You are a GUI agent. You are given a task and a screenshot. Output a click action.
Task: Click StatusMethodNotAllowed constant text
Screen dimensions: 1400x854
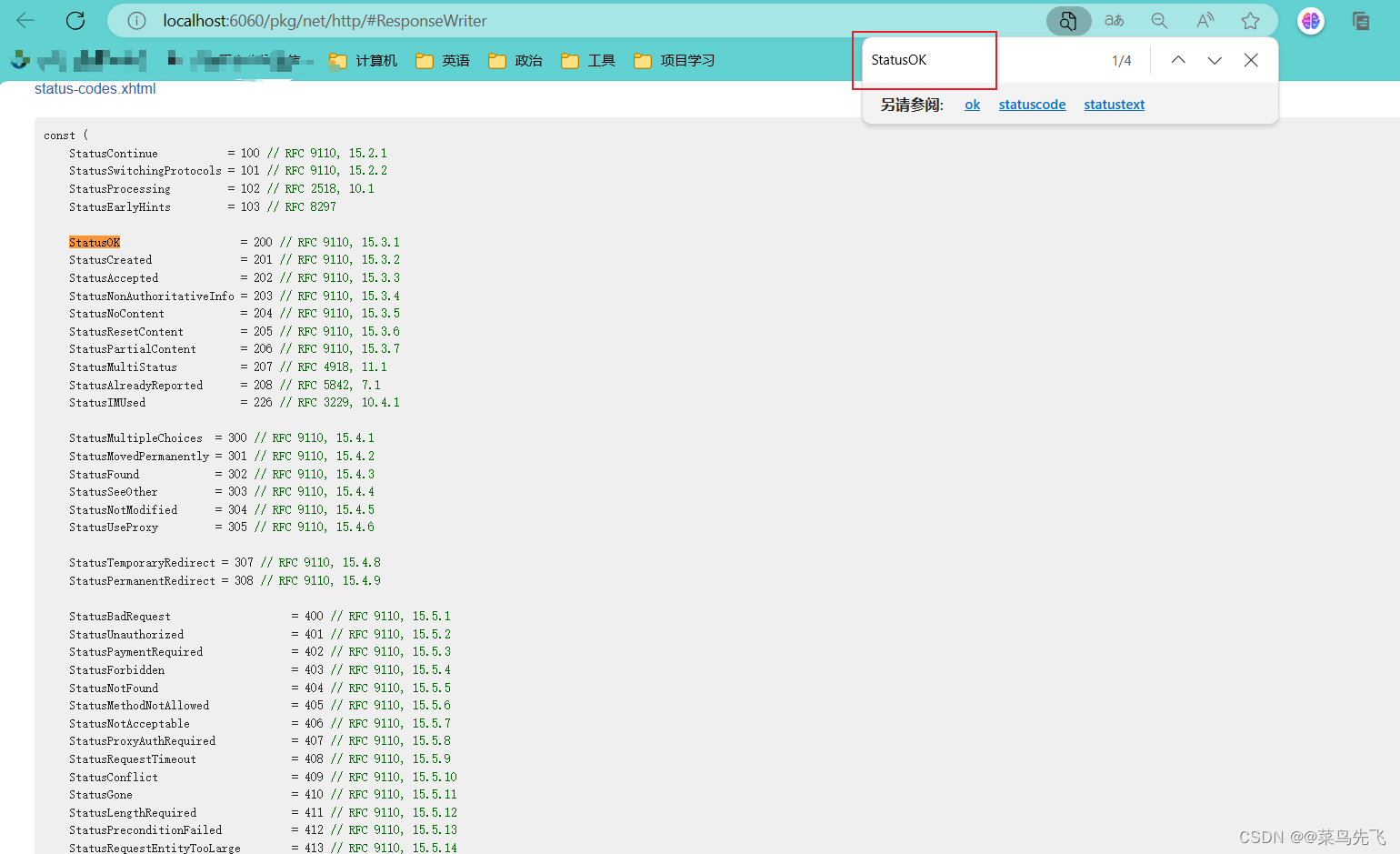(x=139, y=705)
